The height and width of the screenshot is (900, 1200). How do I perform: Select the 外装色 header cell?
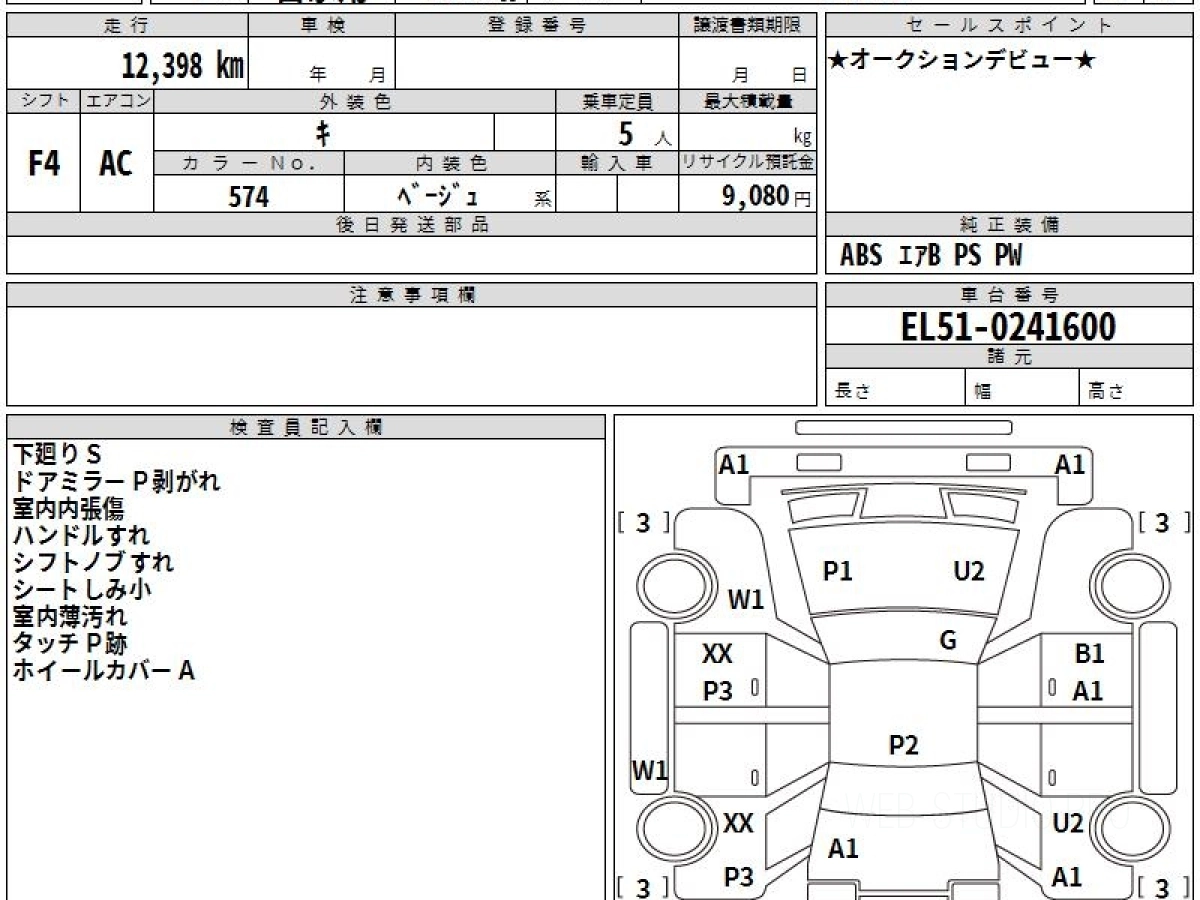pos(355,101)
